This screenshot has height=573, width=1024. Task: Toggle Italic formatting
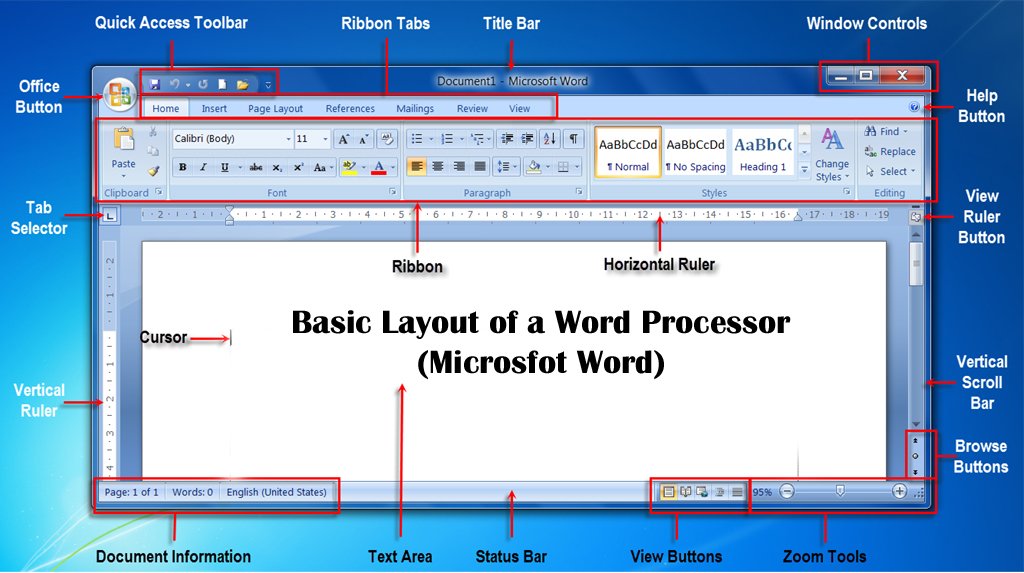[x=203, y=167]
